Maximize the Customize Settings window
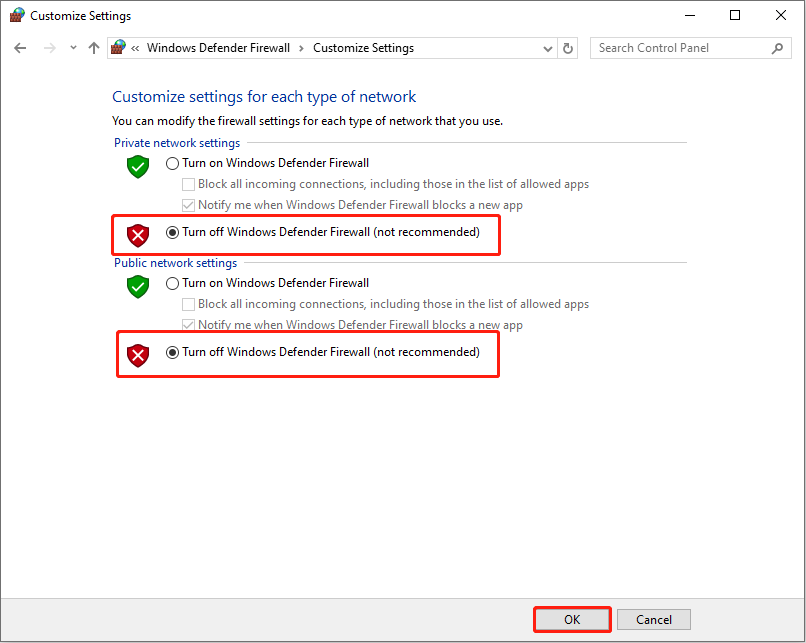Image resolution: width=806 pixels, height=643 pixels. 735,15
